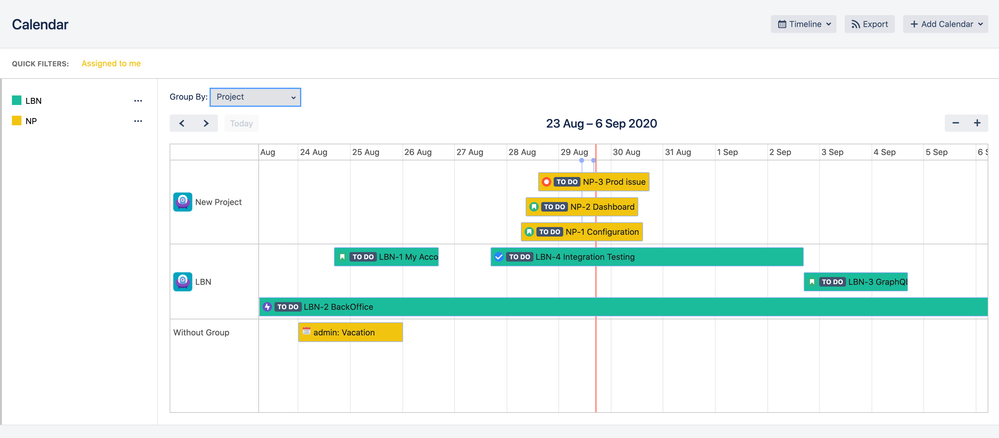Click the LBN-1 My Account story icon
Viewport: 999px width, 438px height.
pos(342,257)
